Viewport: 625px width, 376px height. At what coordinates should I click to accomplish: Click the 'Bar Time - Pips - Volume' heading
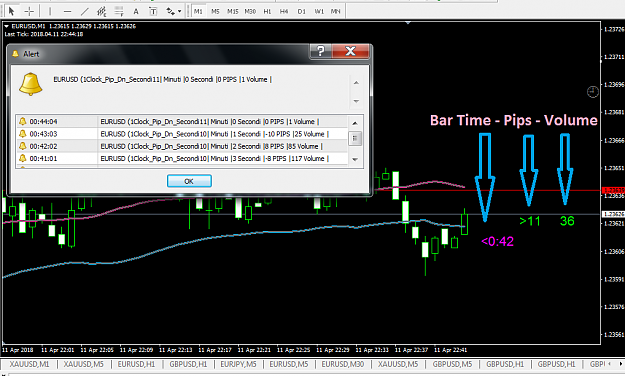[514, 120]
